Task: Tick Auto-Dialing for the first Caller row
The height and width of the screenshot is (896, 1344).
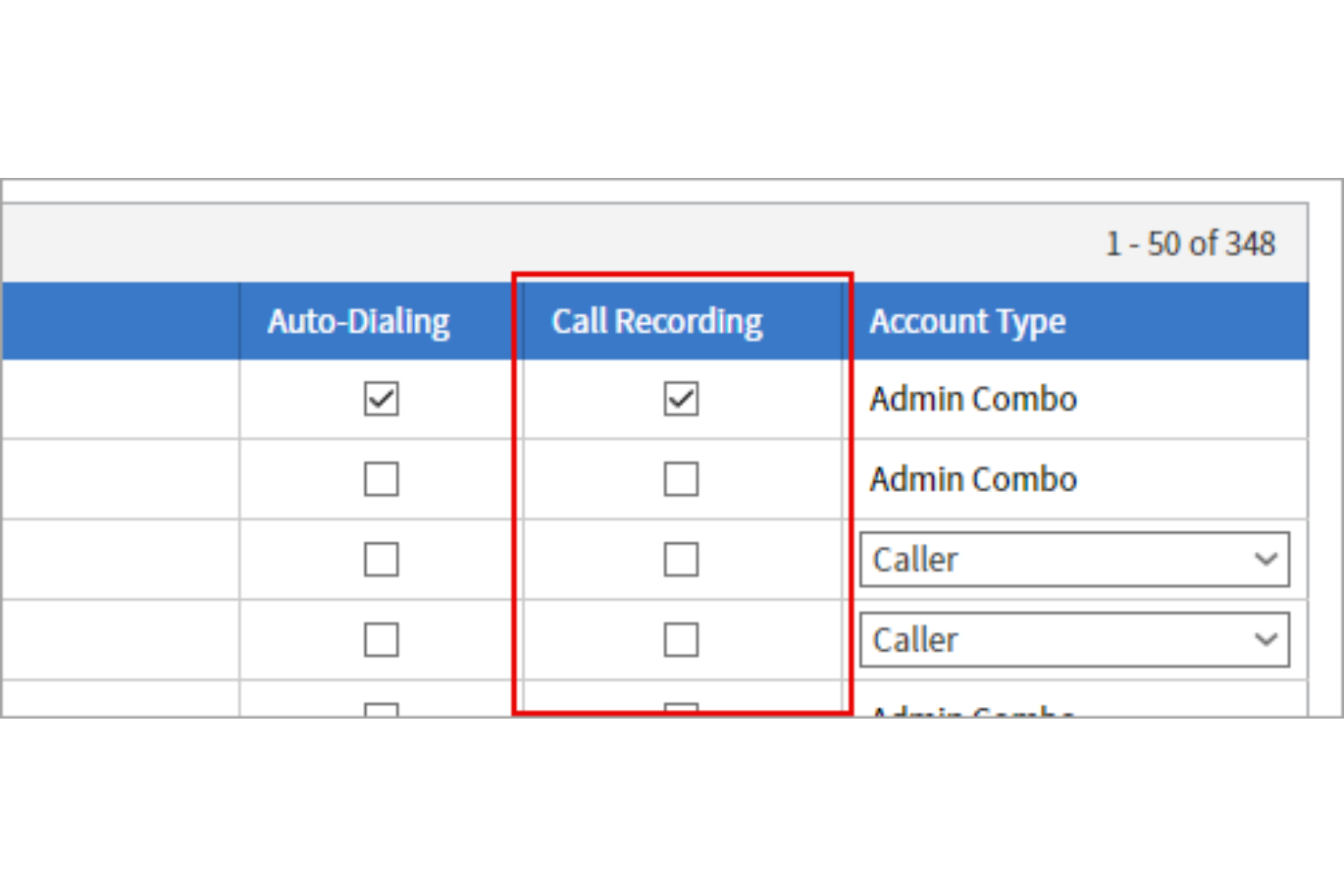Action: click(x=381, y=559)
